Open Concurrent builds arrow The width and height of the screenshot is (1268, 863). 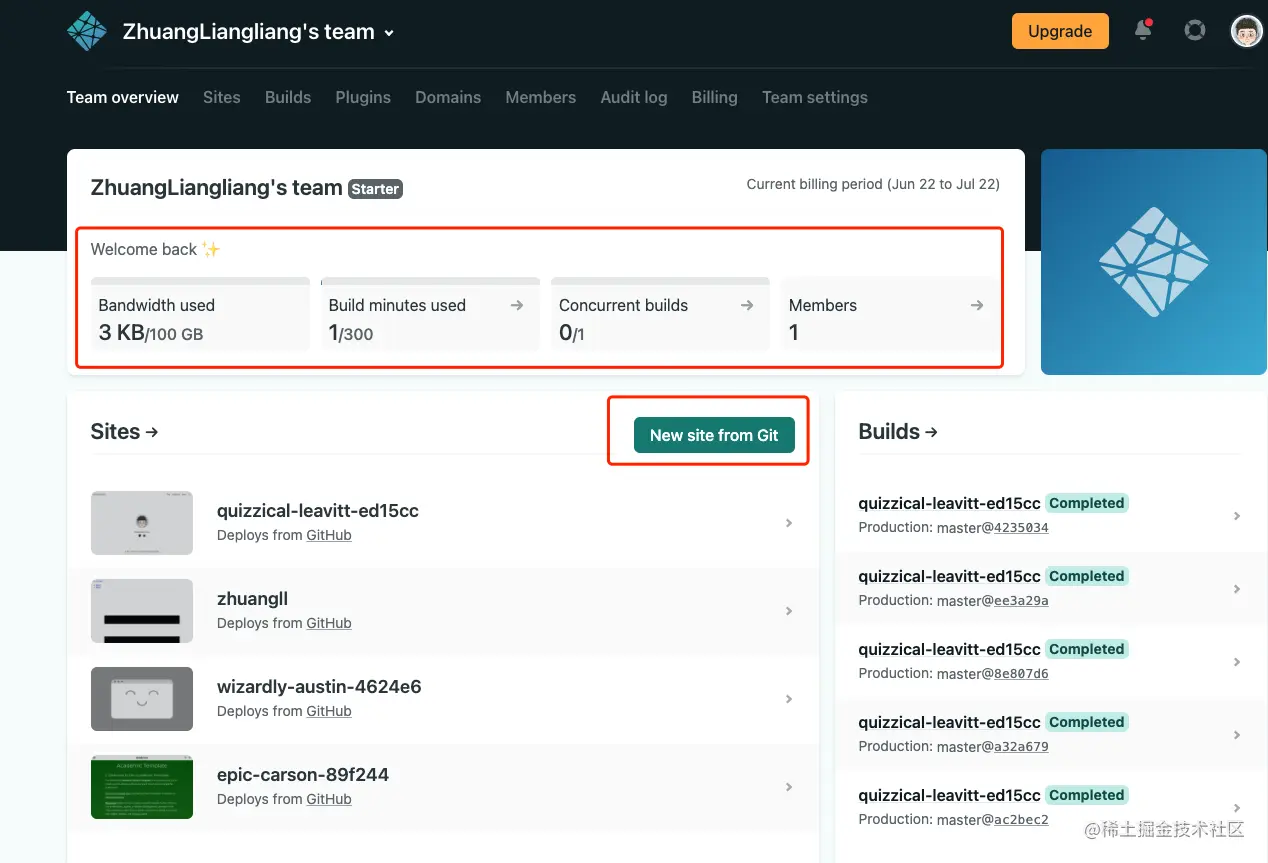click(747, 305)
